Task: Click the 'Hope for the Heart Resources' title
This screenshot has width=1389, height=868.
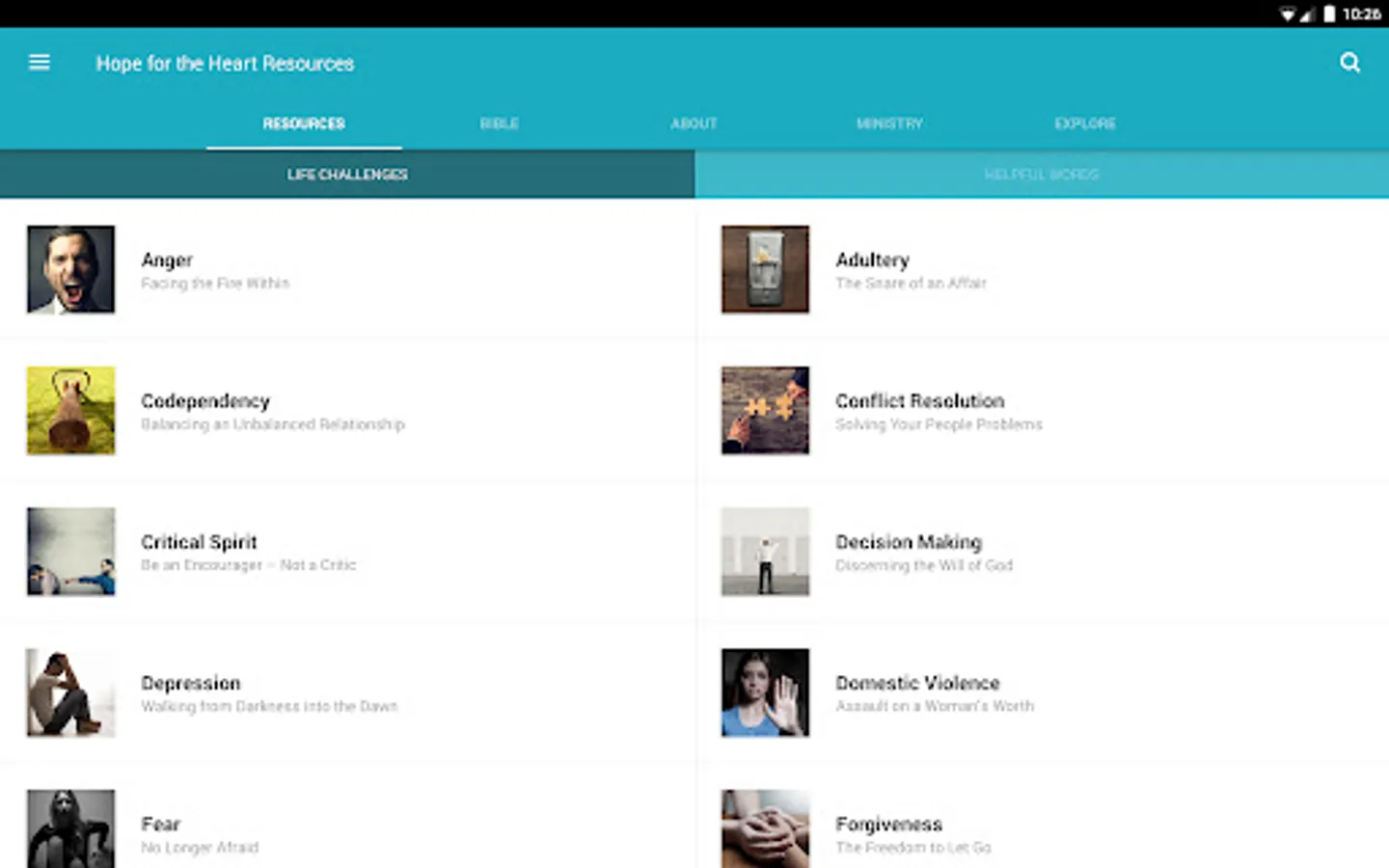Action: tap(225, 64)
